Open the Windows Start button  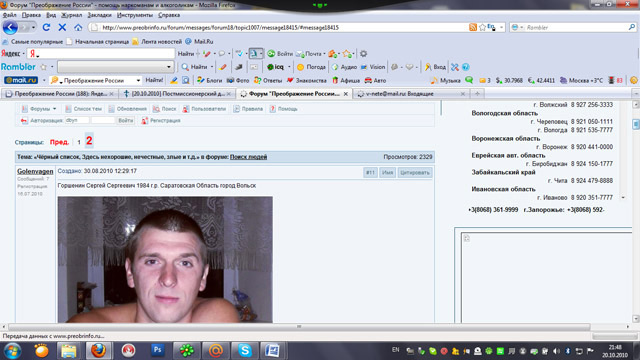(12, 351)
